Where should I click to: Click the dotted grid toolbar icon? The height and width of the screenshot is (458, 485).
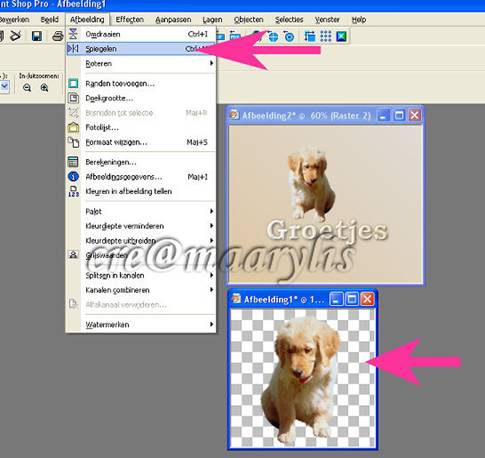pos(326,36)
